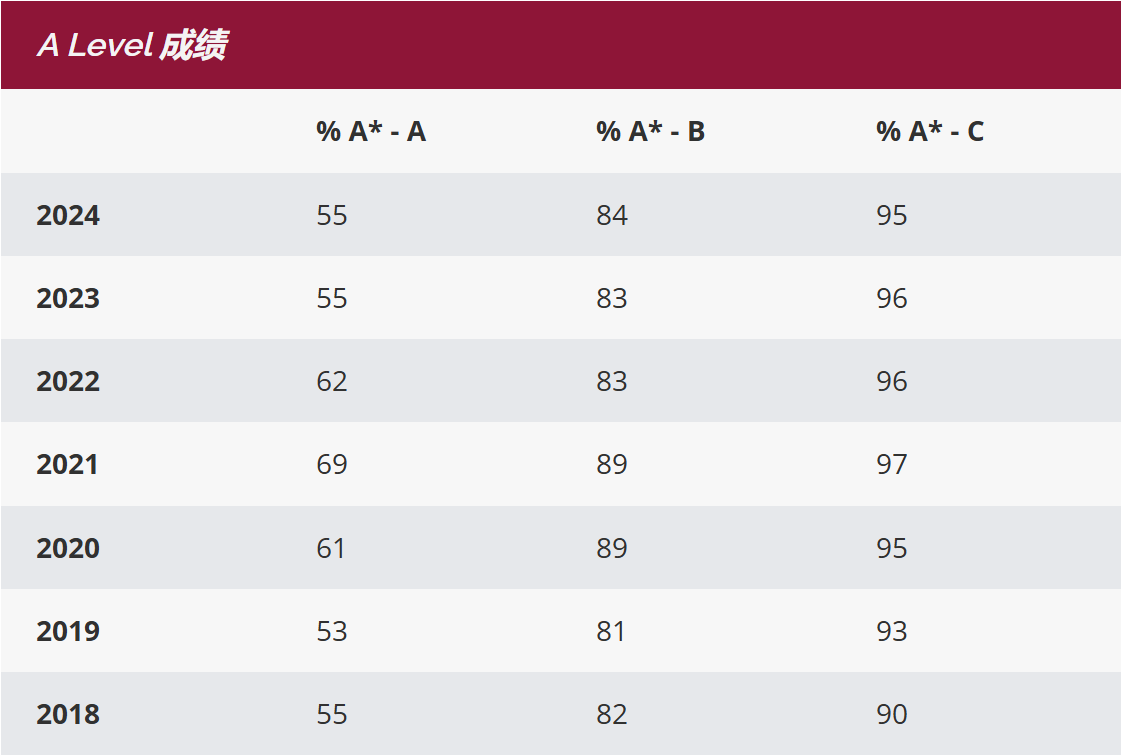Viewport: 1121px width, 755px height.
Task: Click the A Level 成绩 table title
Action: [x=132, y=45]
